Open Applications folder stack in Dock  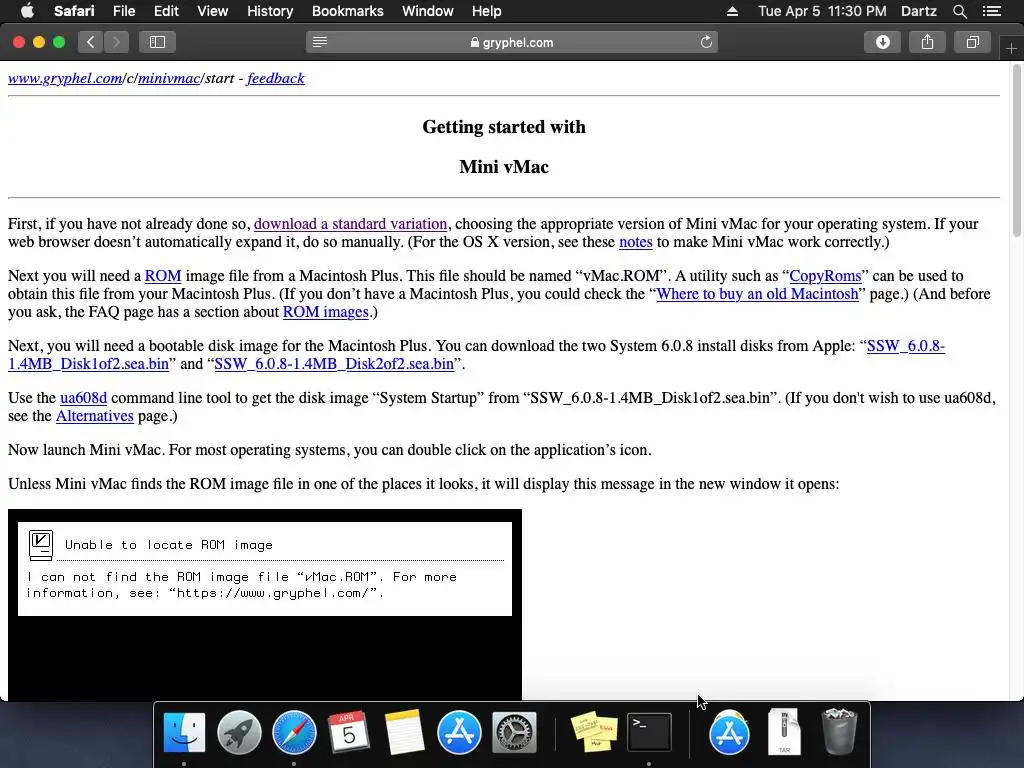tap(729, 733)
